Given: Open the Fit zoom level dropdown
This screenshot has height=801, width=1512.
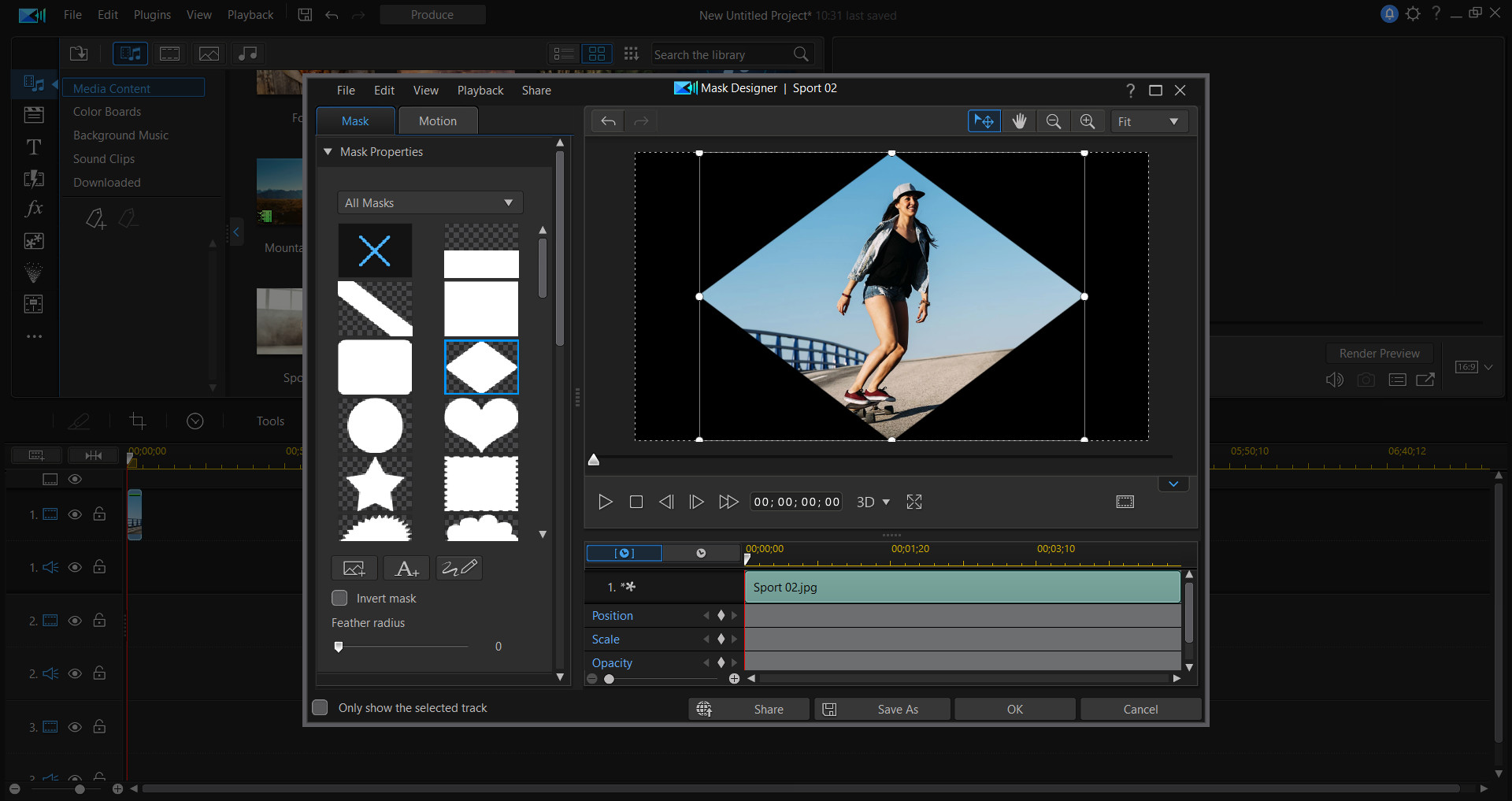Looking at the screenshot, I should coord(1149,121).
